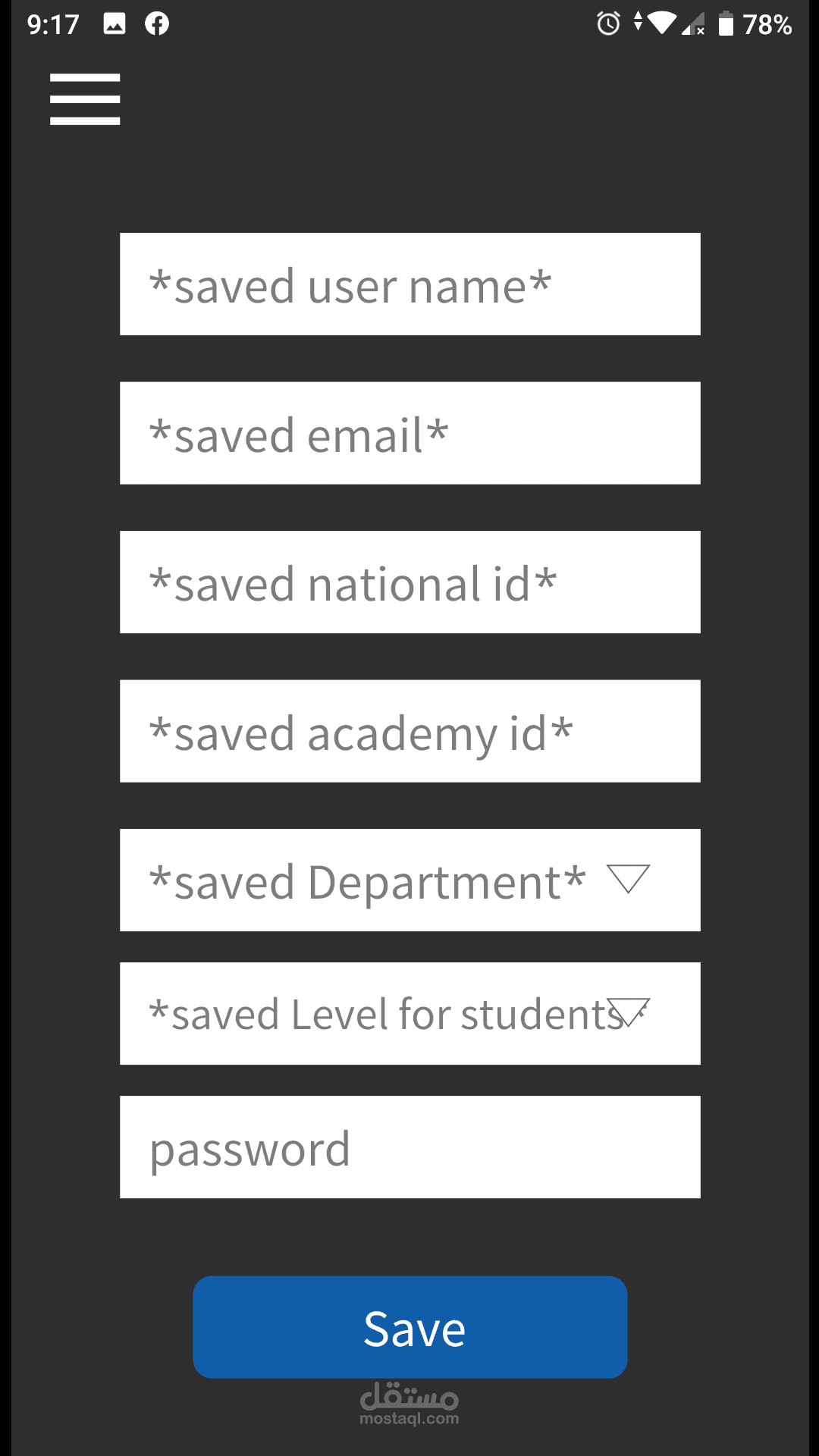Tap the battery icon in status bar
The height and width of the screenshot is (1456, 819).
(726, 24)
